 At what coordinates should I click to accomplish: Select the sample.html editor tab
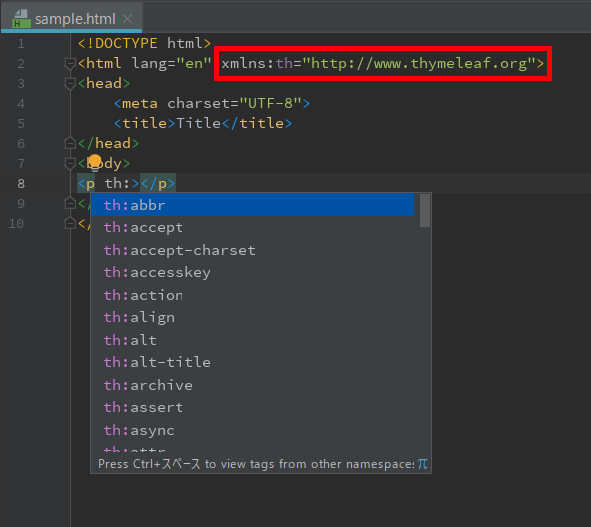[x=72, y=18]
